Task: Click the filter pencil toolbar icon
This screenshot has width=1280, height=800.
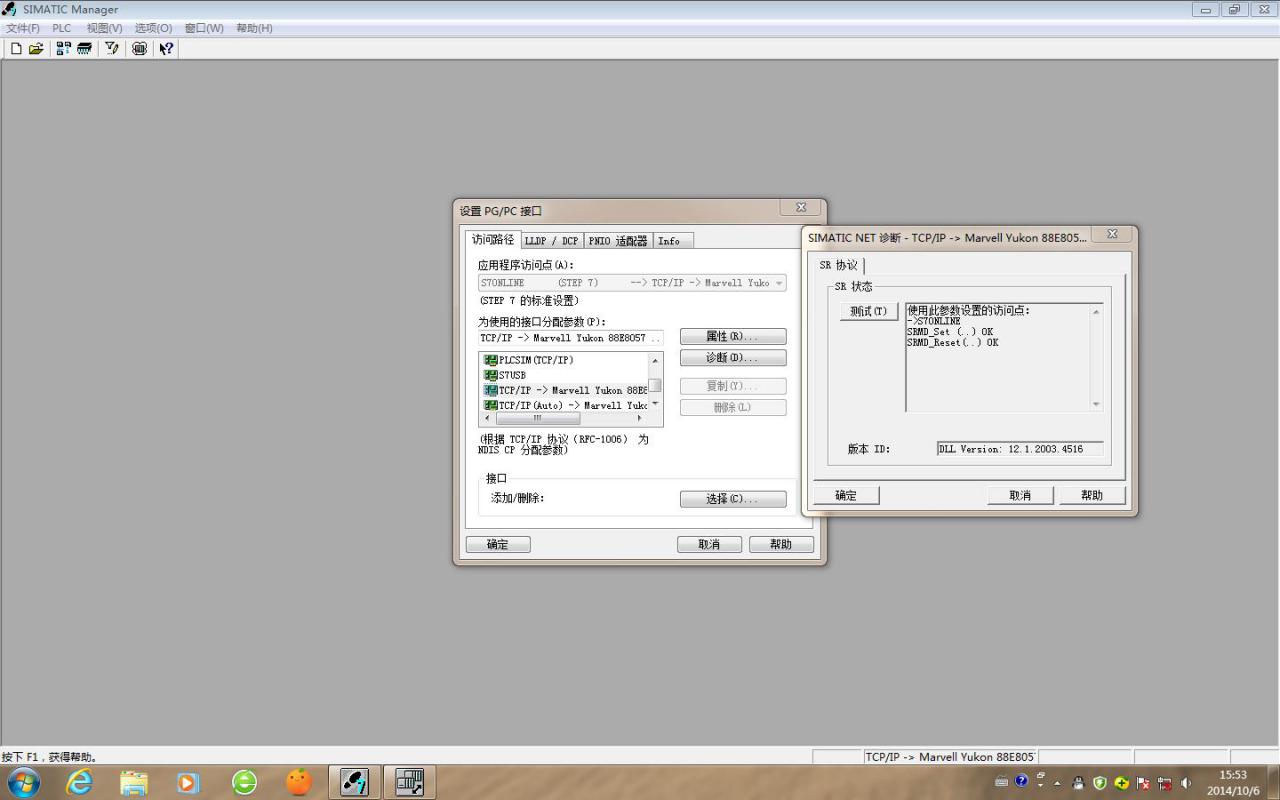Action: coord(111,48)
